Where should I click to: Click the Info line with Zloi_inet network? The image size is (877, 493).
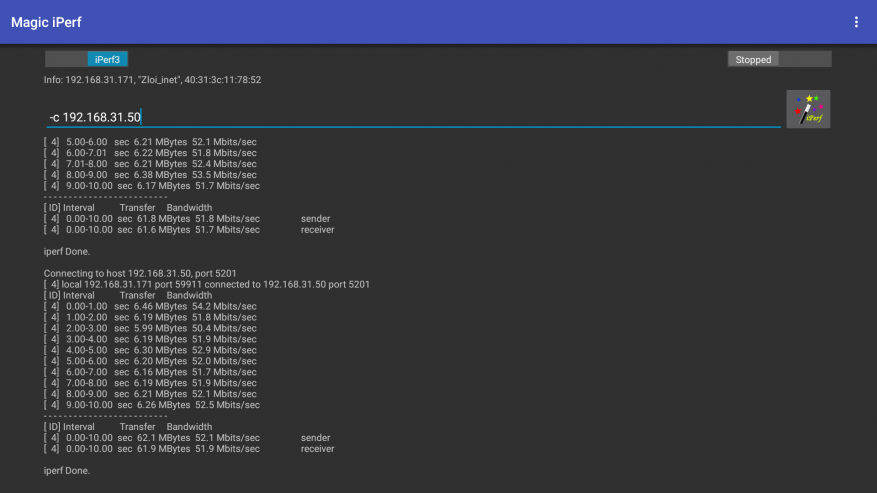(x=152, y=80)
